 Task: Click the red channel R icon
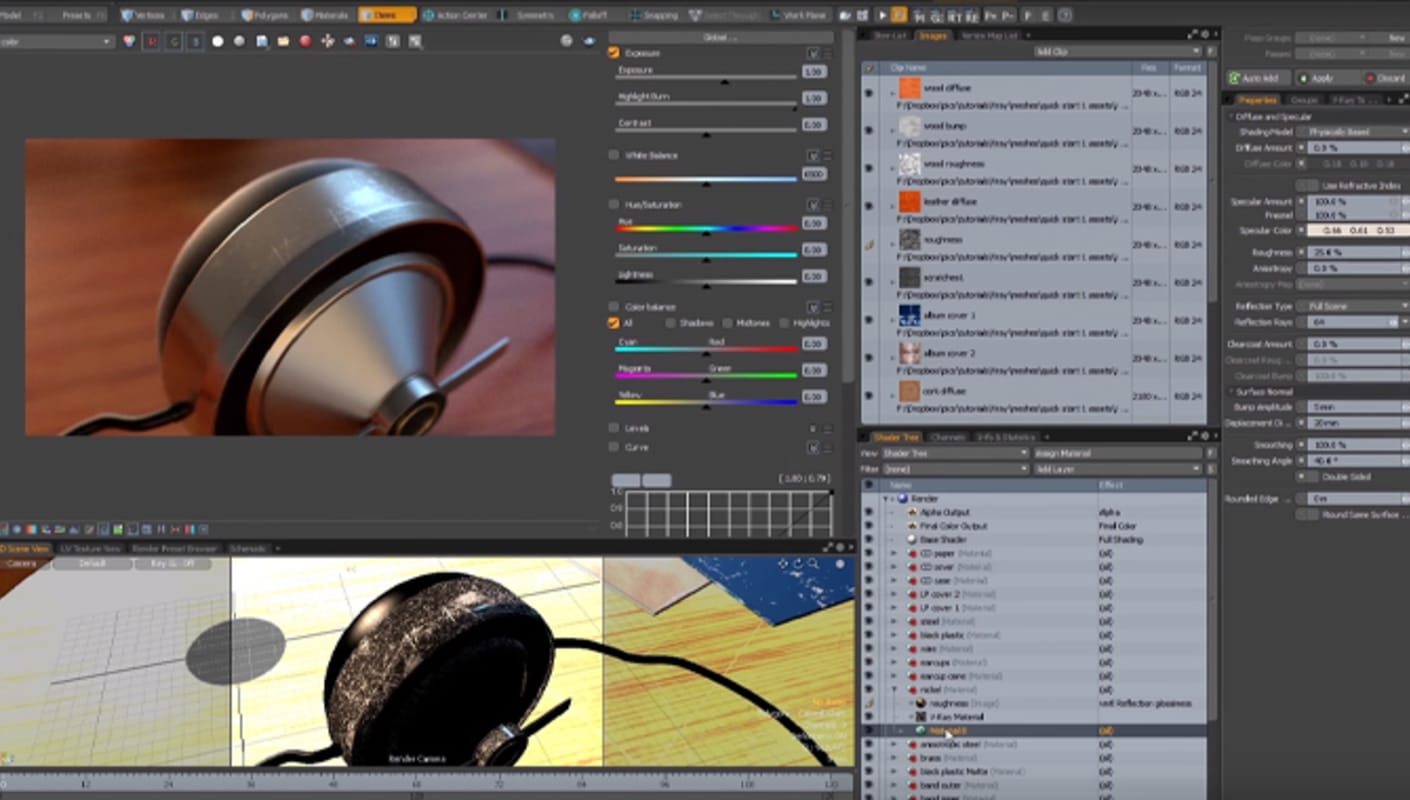pyautogui.click(x=151, y=41)
